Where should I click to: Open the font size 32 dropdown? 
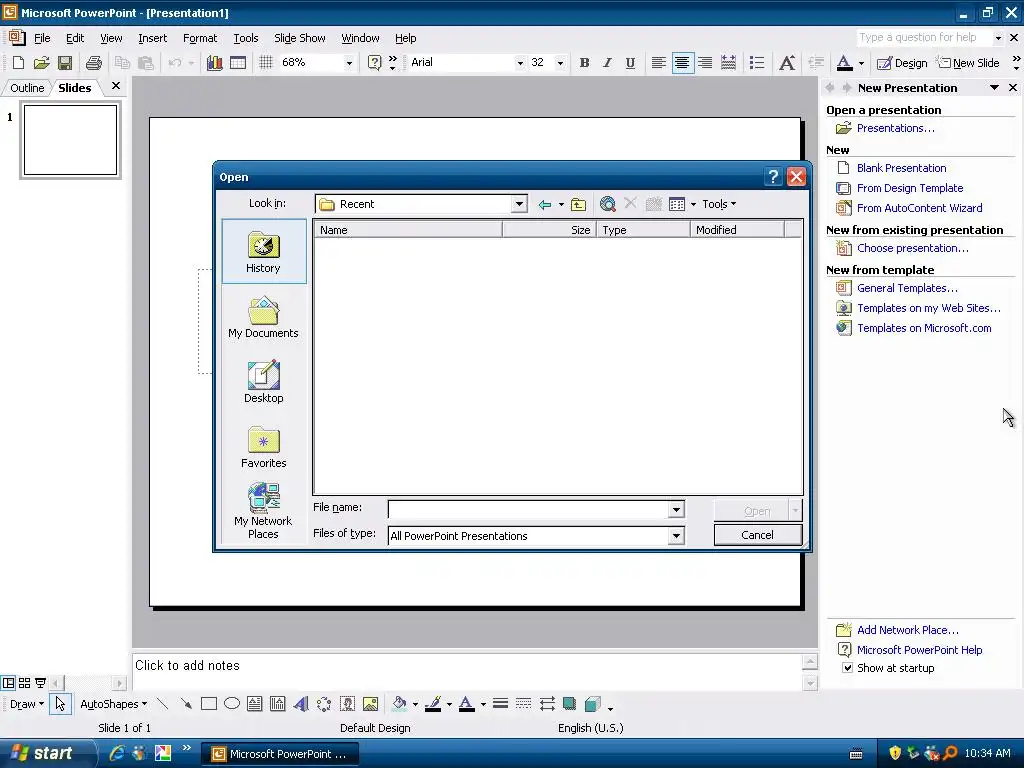560,63
